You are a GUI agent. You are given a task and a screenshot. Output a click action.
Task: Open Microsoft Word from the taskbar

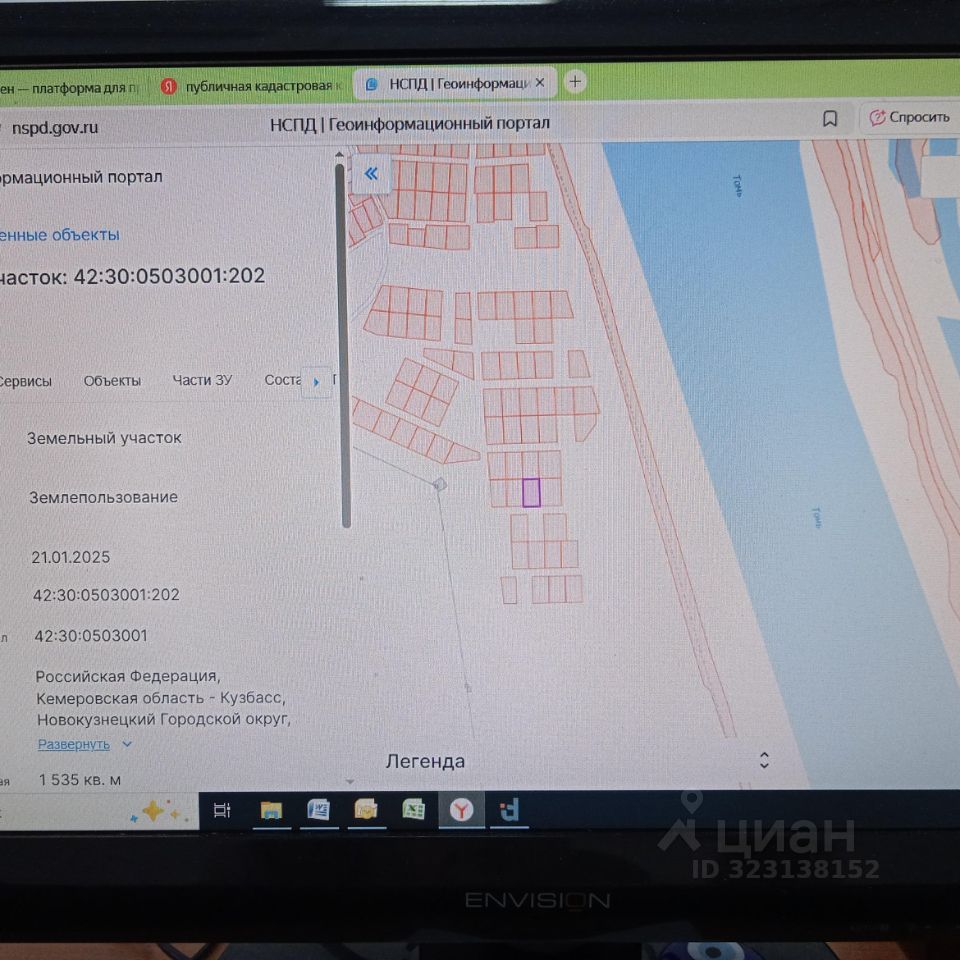point(318,810)
